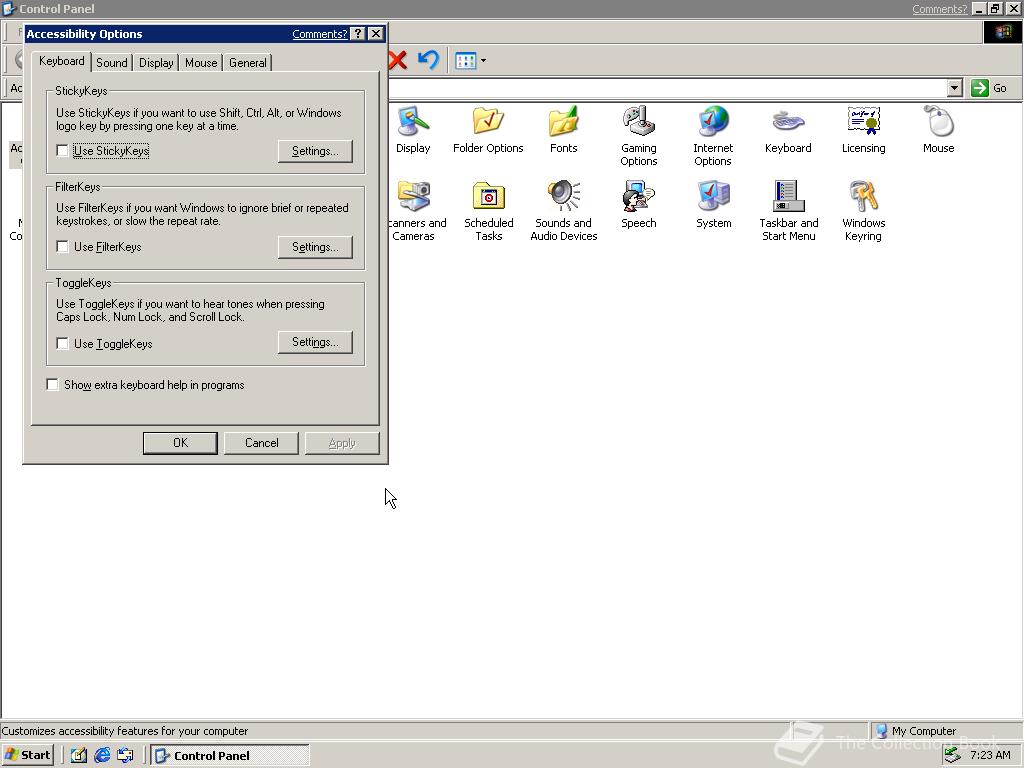Open Scheduled Tasks icon
Viewport: 1024px width, 768px height.
[488, 210]
